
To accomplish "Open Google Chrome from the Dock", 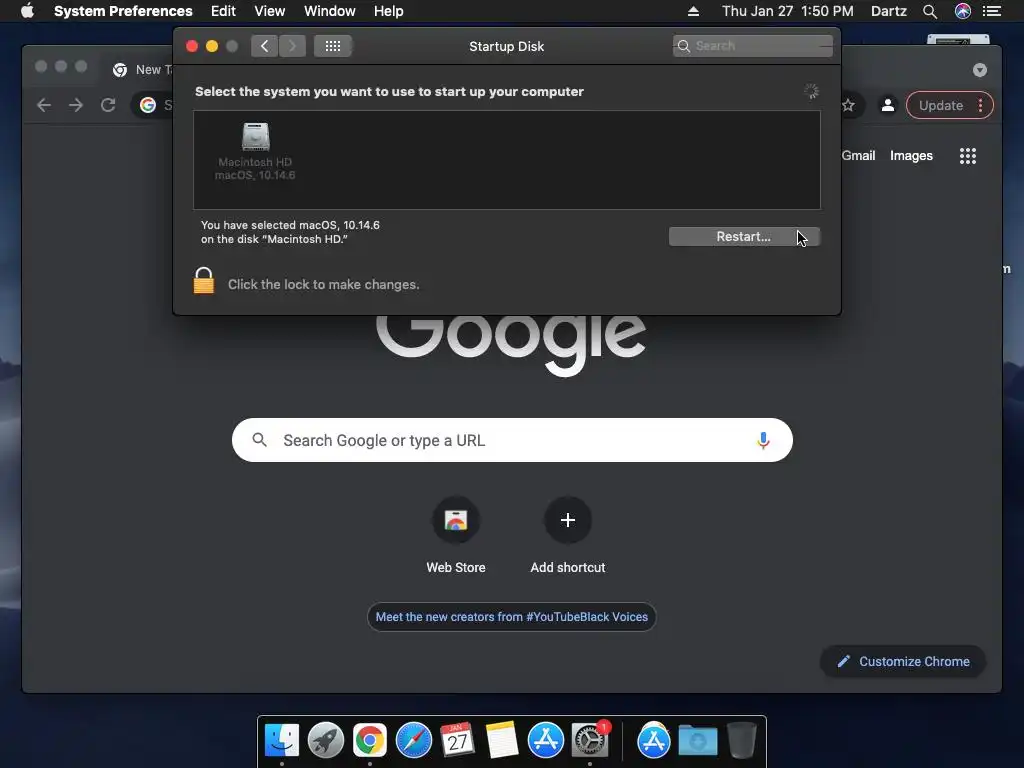I will pos(370,741).
